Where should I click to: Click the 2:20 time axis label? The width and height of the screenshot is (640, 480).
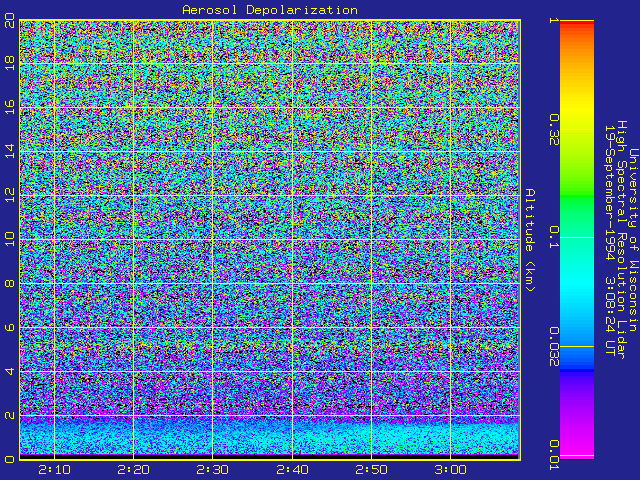tap(133, 470)
